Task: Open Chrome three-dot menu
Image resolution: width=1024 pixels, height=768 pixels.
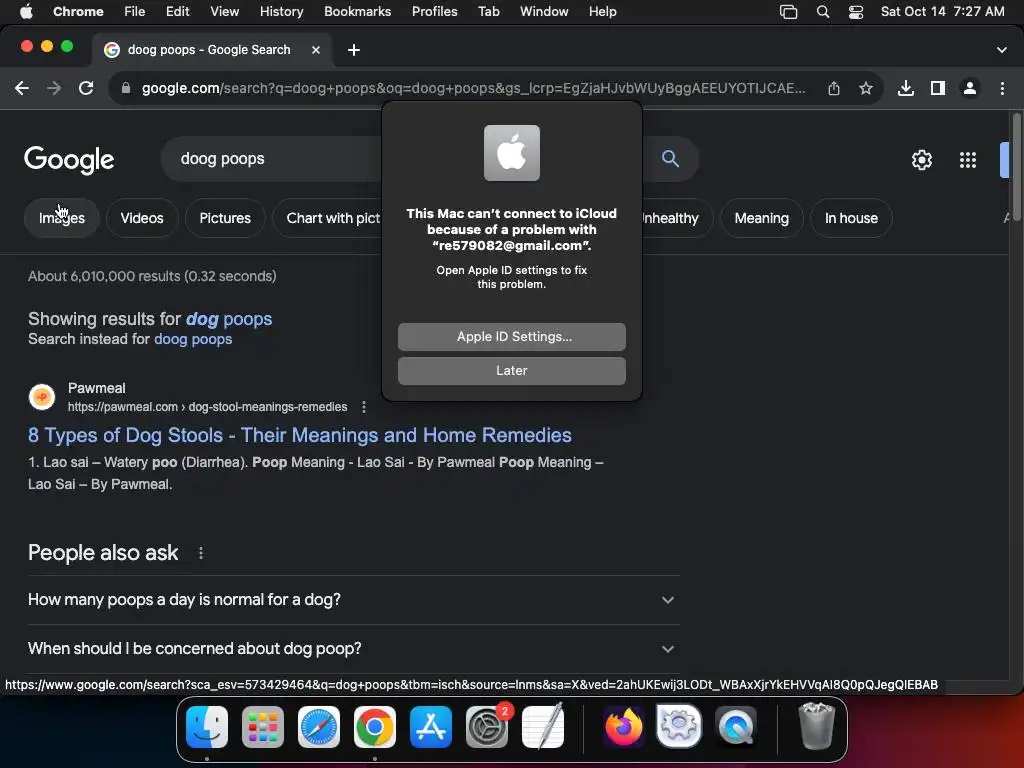Action: [x=1002, y=88]
